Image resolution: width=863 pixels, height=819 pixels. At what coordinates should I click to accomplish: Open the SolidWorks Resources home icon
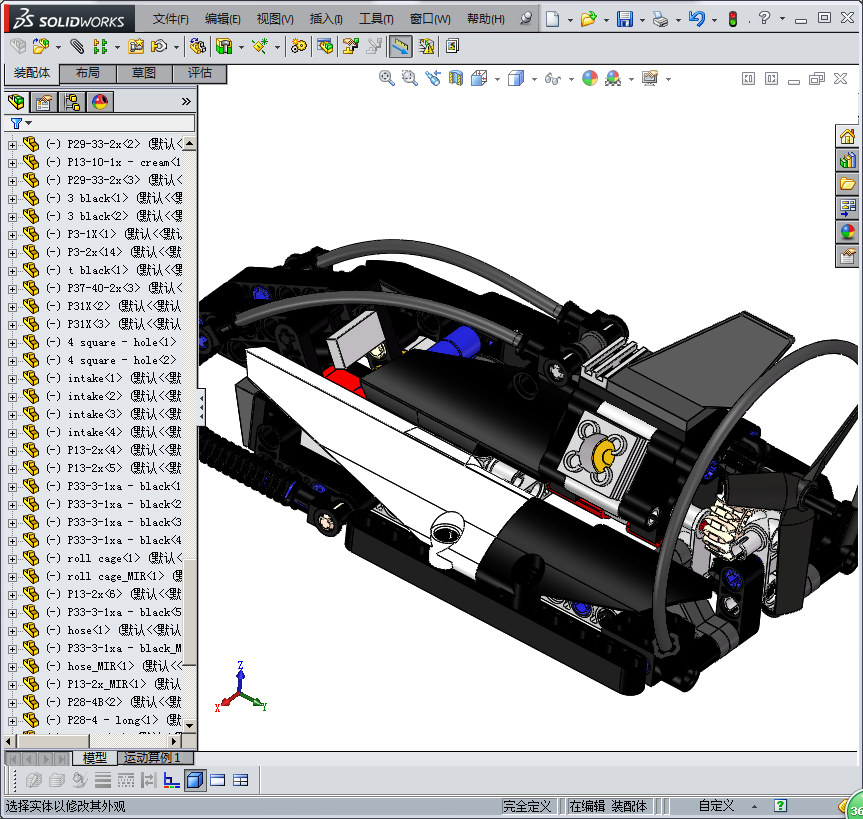point(848,136)
